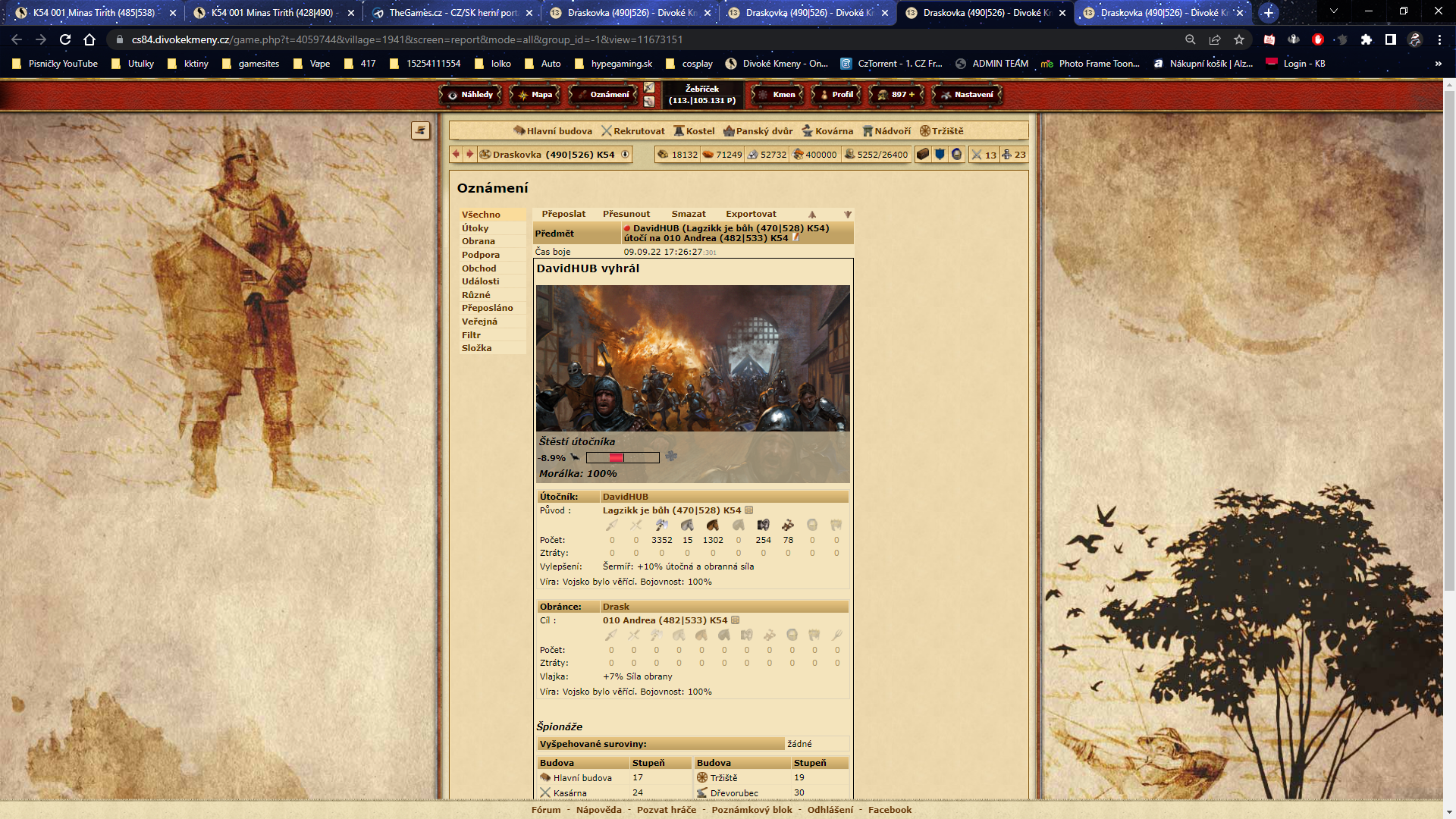Open village list dropdown next to Draskovka
This screenshot has height=819, width=1456.
[626, 155]
